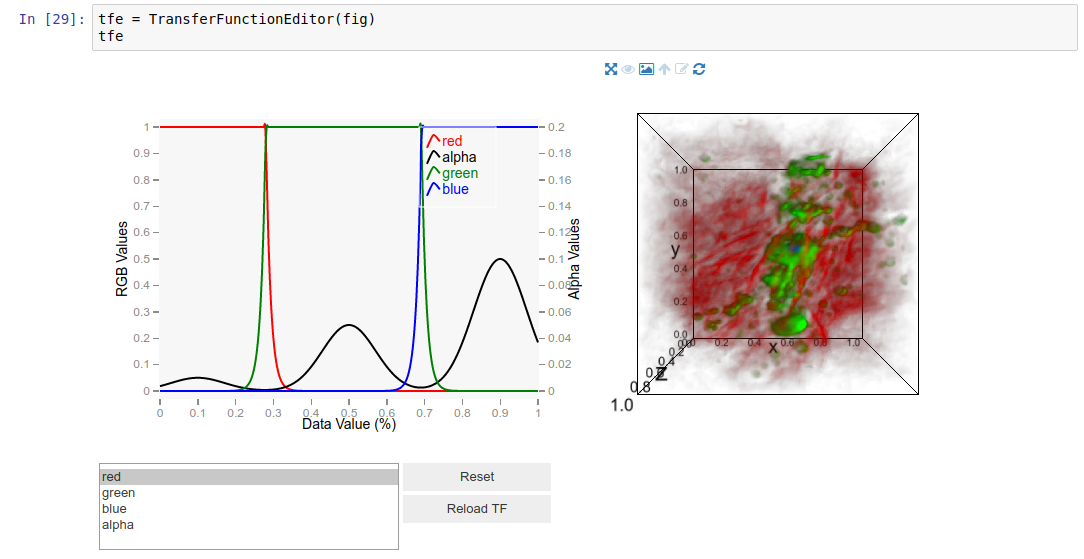Toggle the alpha curve legend entry

[x=451, y=157]
